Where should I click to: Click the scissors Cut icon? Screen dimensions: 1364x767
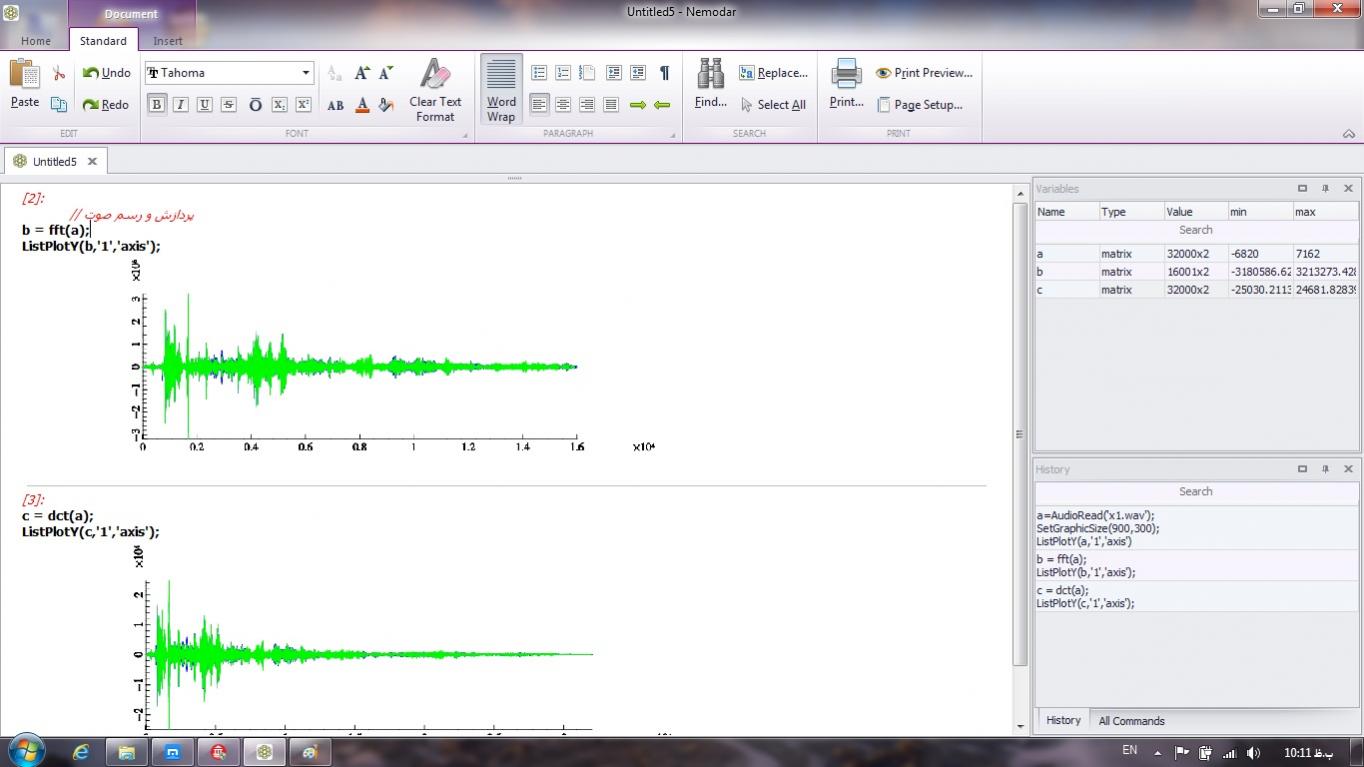tap(59, 73)
